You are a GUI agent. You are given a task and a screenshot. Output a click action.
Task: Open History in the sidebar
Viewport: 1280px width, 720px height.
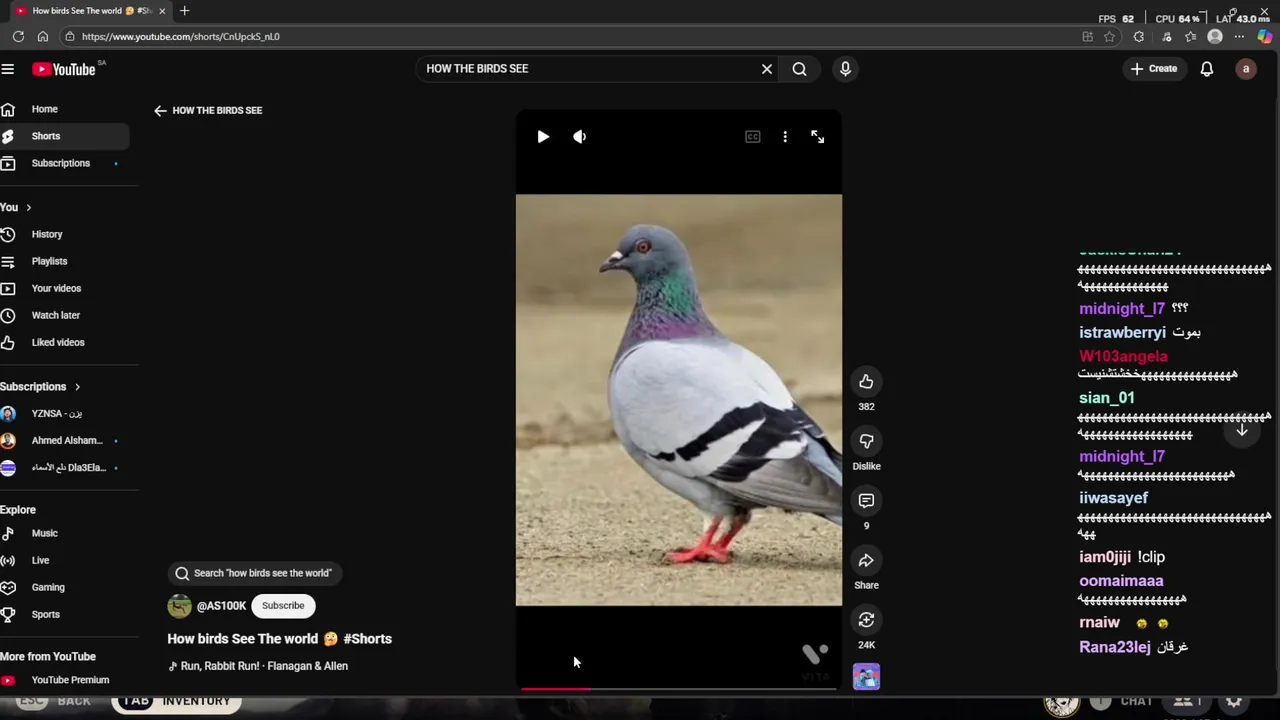click(64, 234)
